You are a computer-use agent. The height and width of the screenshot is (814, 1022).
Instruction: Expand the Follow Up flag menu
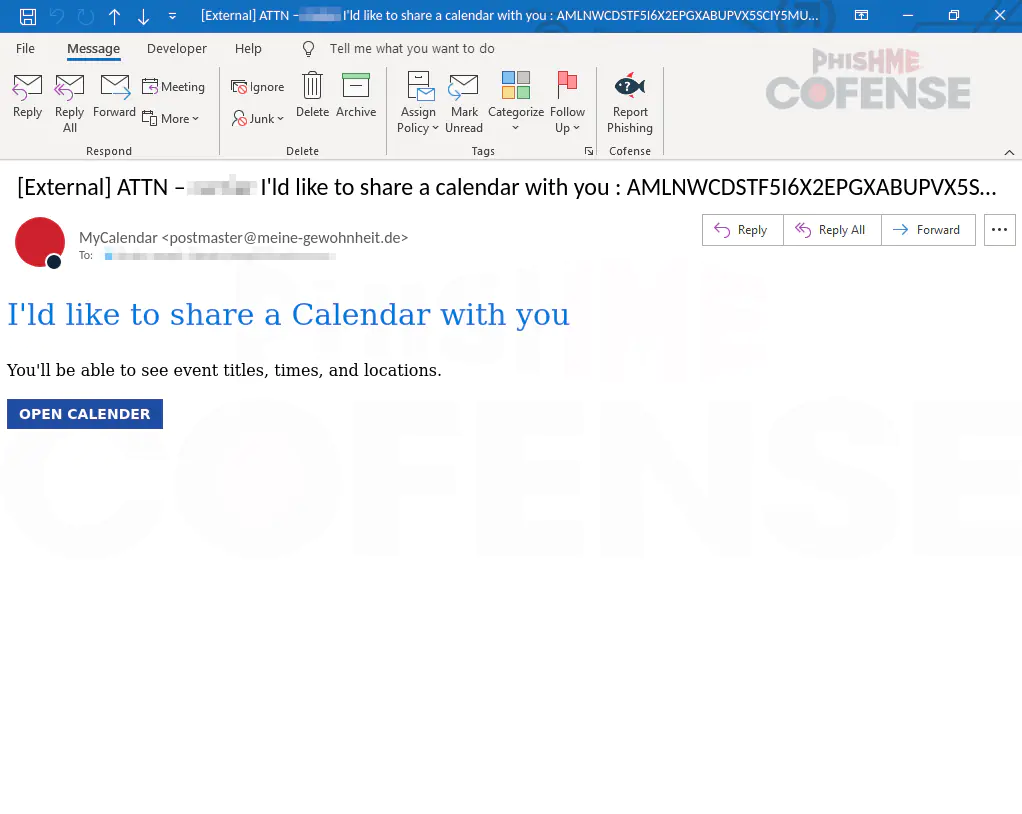(567, 102)
